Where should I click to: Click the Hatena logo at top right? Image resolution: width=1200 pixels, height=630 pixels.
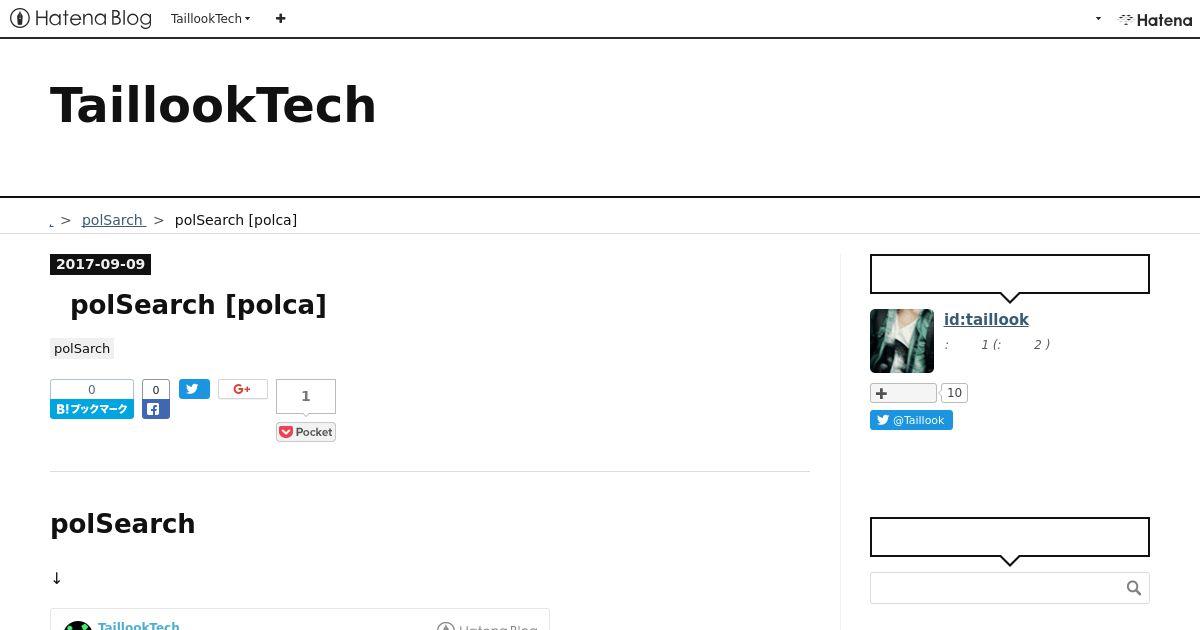click(1155, 19)
